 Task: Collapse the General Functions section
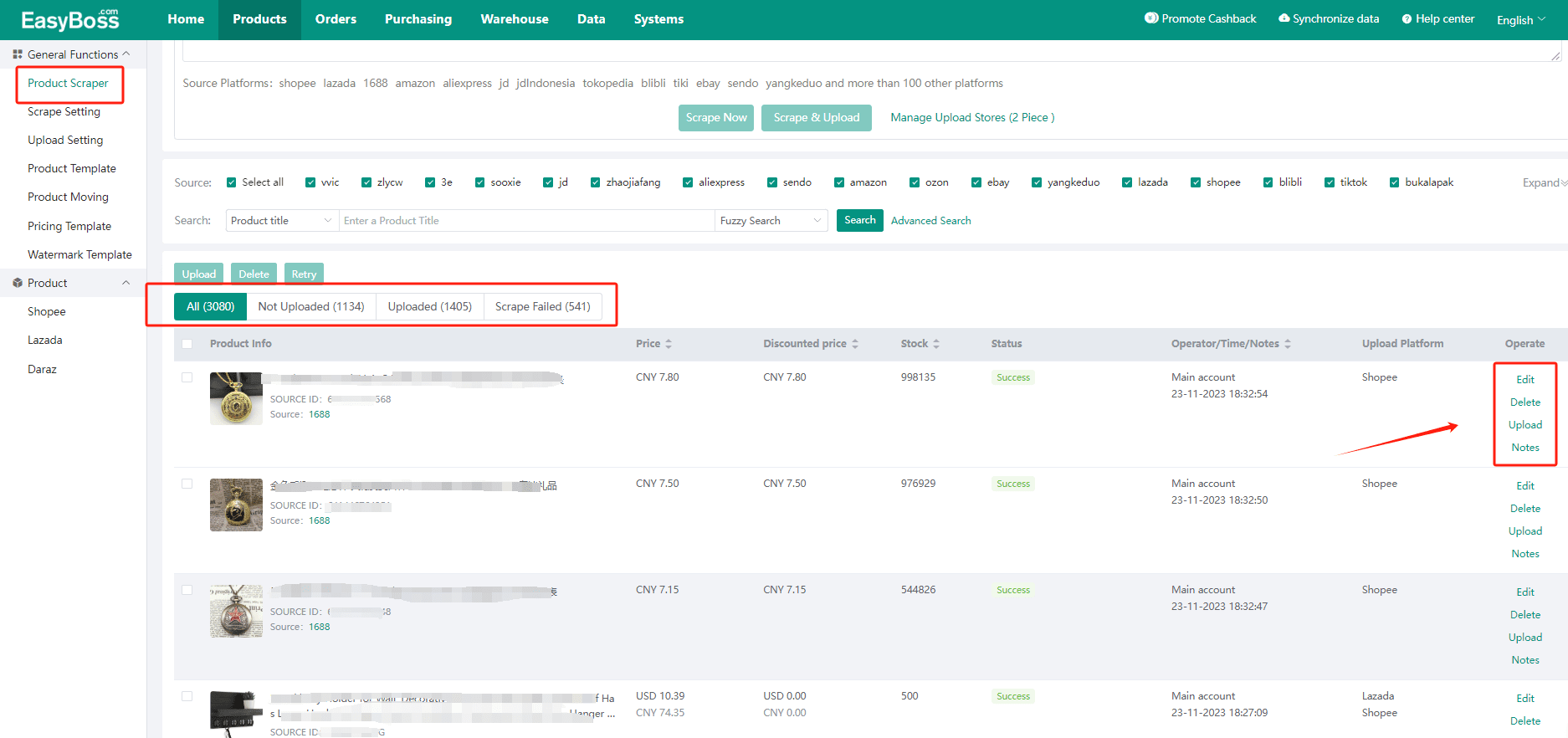126,54
